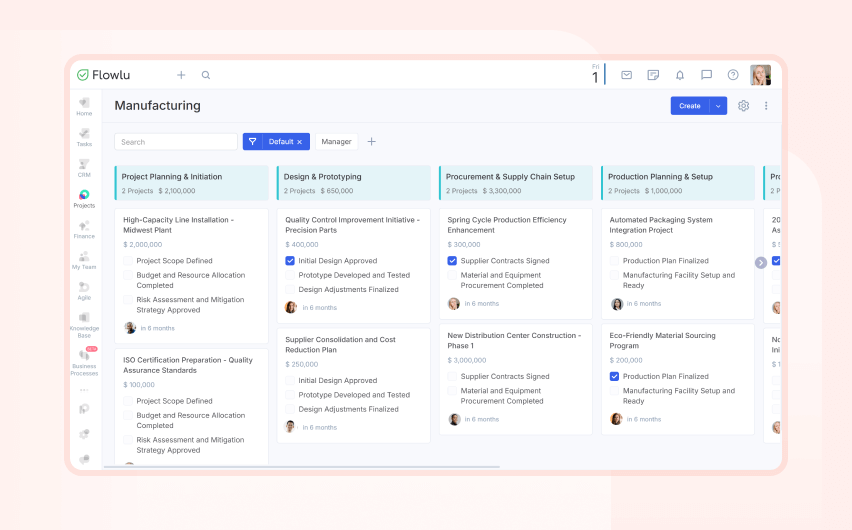Expand the Create button dropdown arrow
This screenshot has height=530, width=852.
718,106
